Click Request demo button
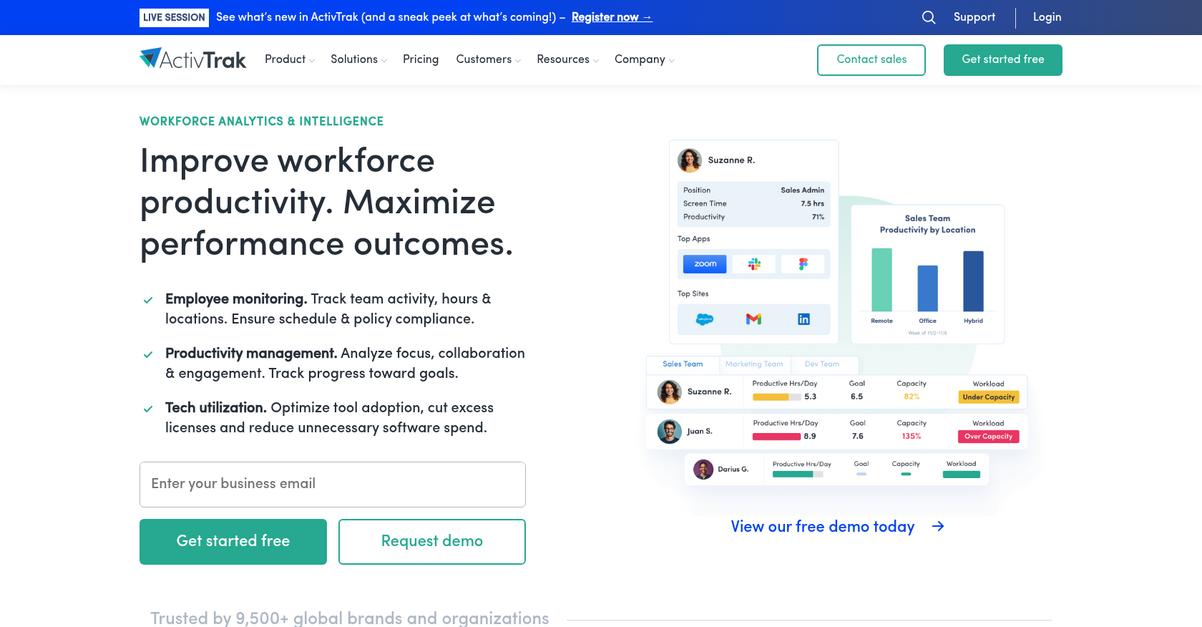The width and height of the screenshot is (1202, 627). click(x=432, y=541)
